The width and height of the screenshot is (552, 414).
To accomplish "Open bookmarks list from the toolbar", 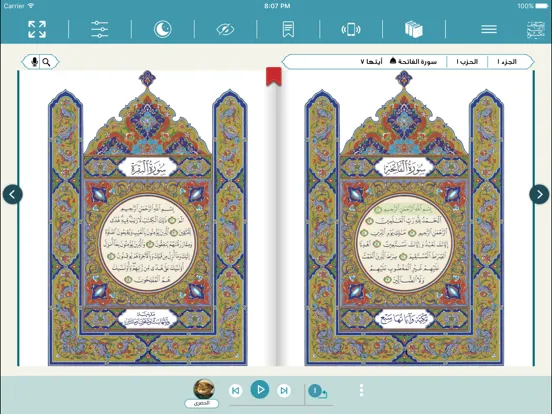I will pyautogui.click(x=288, y=29).
